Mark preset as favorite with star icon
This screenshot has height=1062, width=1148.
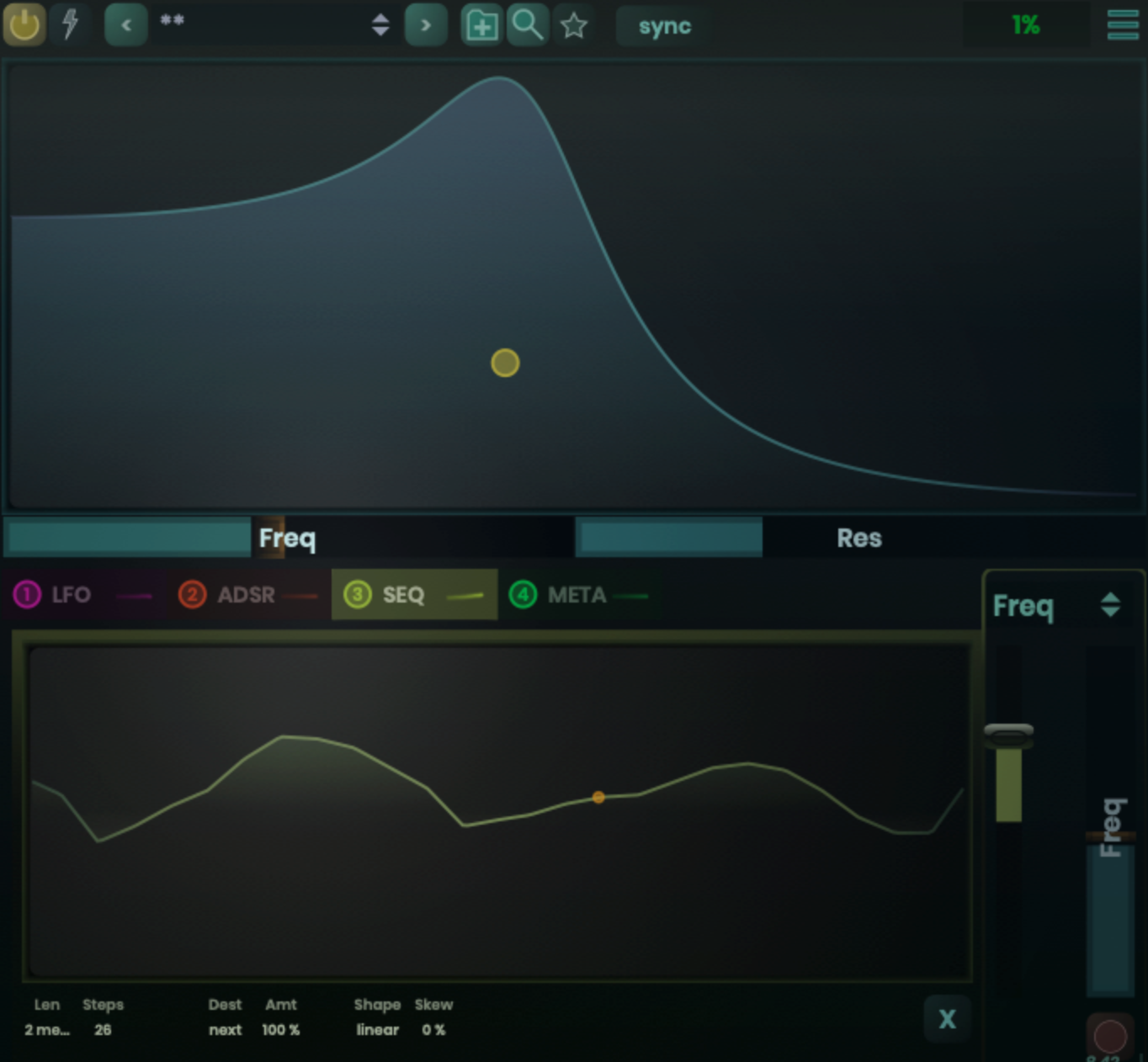574,25
